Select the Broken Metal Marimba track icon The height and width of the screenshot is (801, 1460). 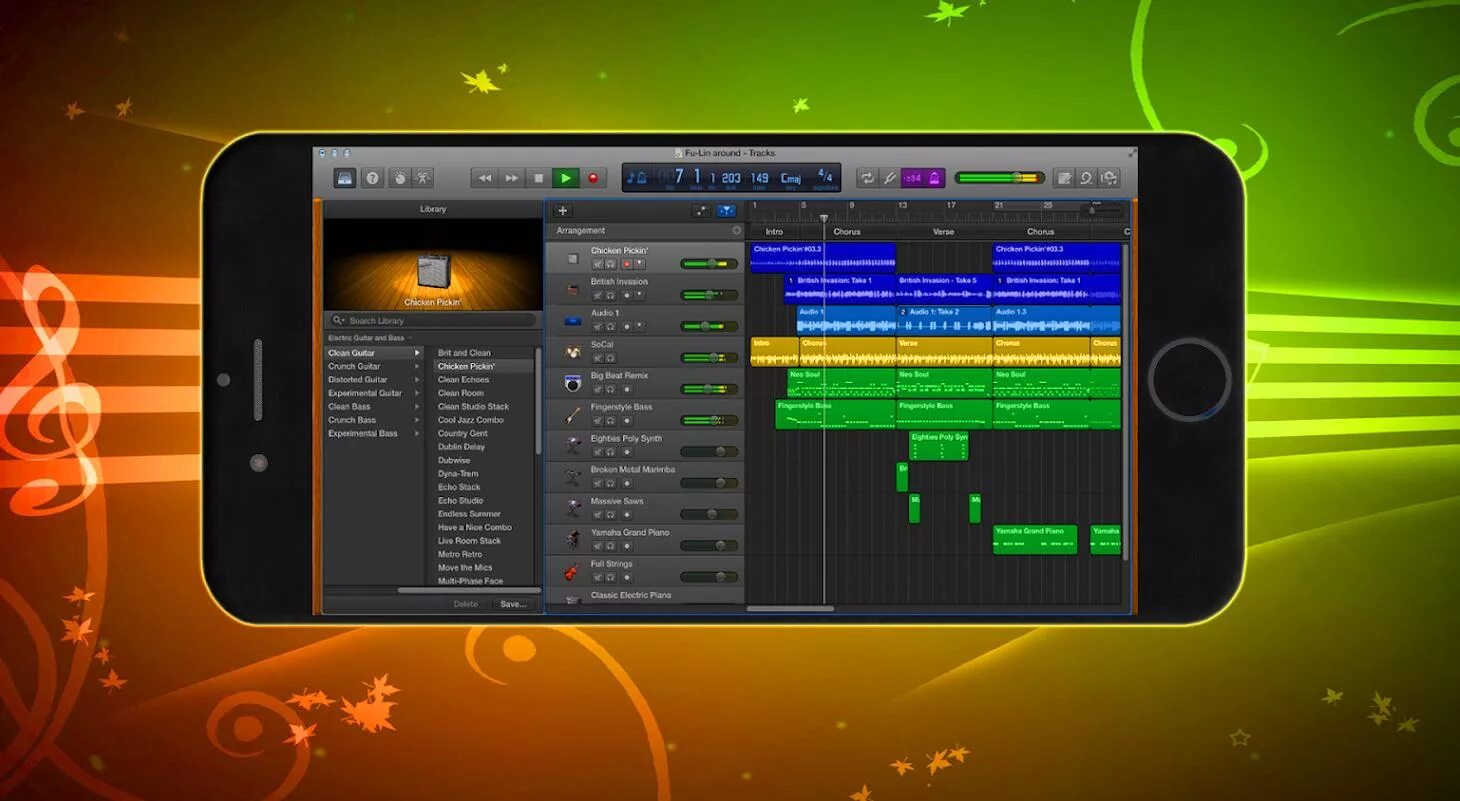tap(573, 477)
